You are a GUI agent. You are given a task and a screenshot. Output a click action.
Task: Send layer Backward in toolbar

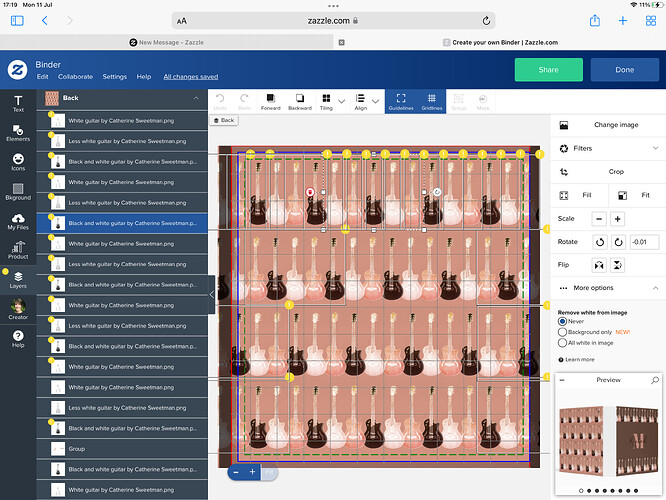pos(300,102)
